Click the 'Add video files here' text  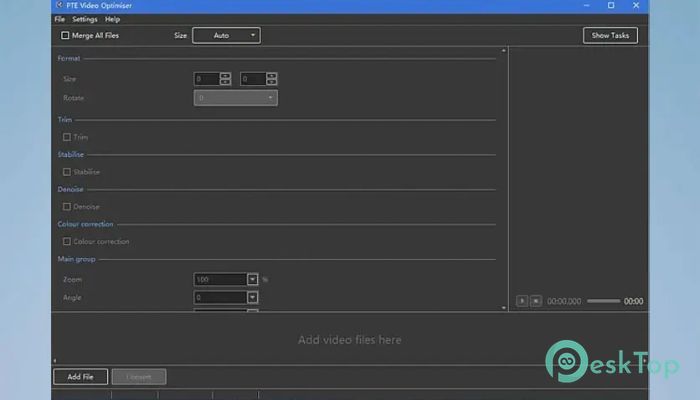point(350,340)
